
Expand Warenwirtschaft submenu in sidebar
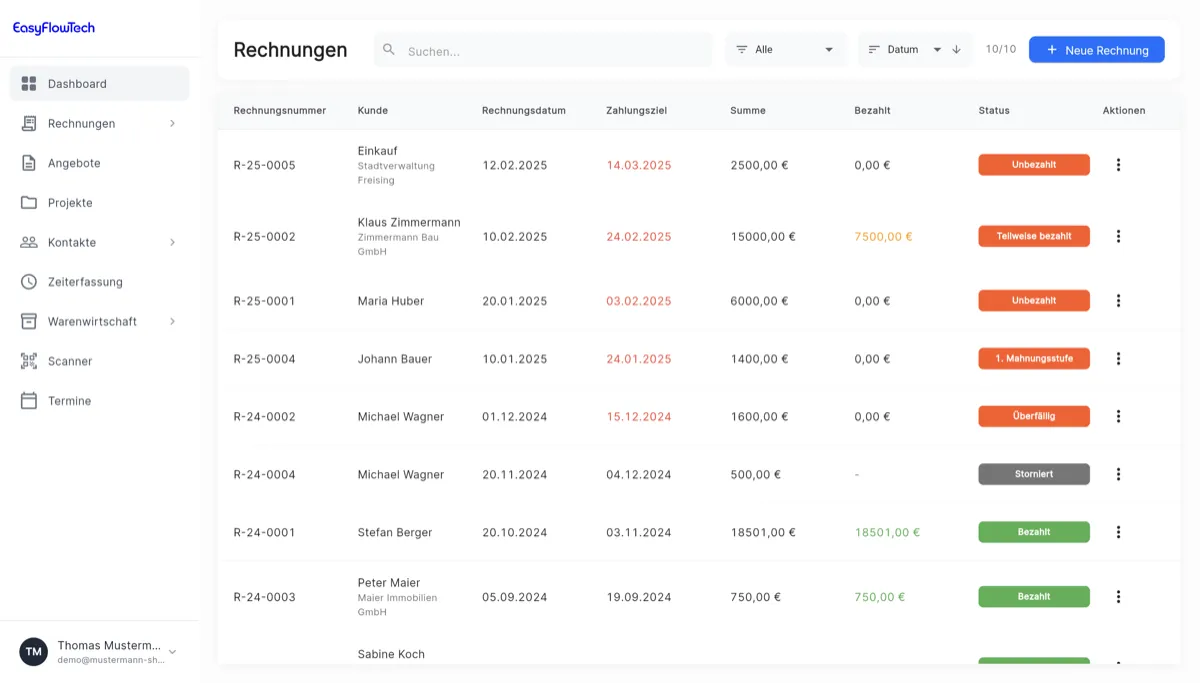coord(172,321)
